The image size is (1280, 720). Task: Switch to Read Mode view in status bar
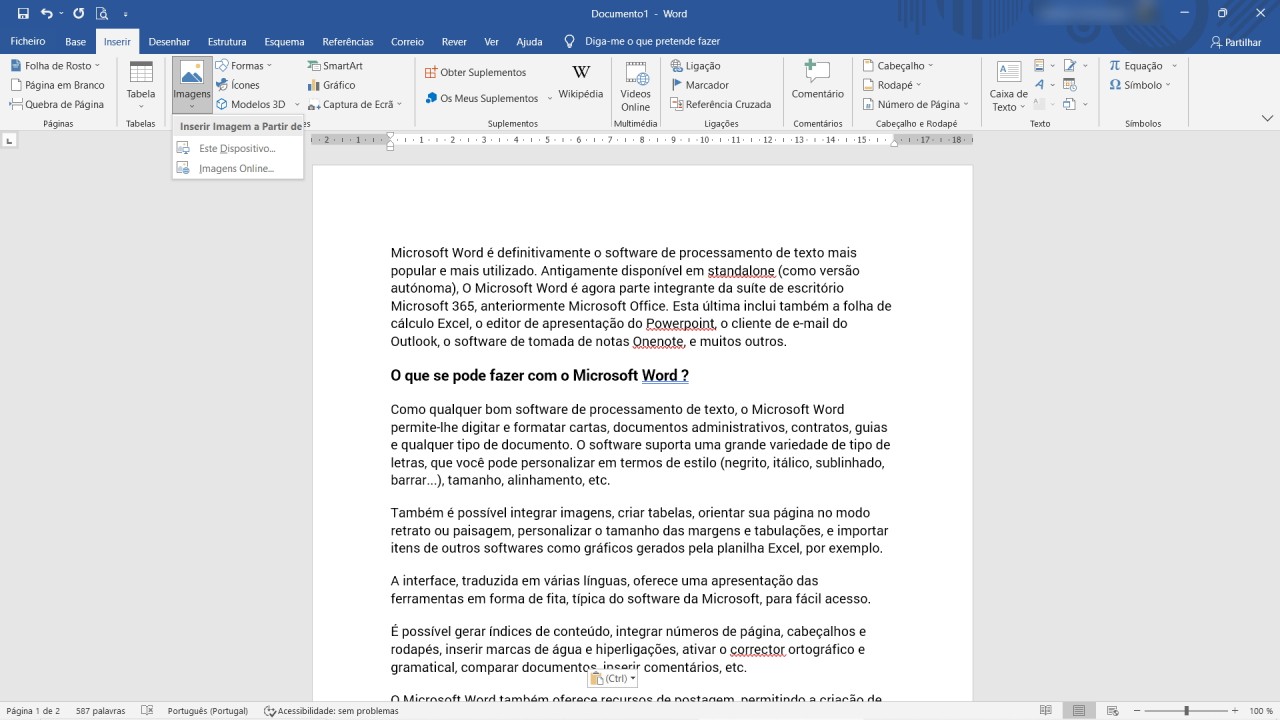(1045, 711)
